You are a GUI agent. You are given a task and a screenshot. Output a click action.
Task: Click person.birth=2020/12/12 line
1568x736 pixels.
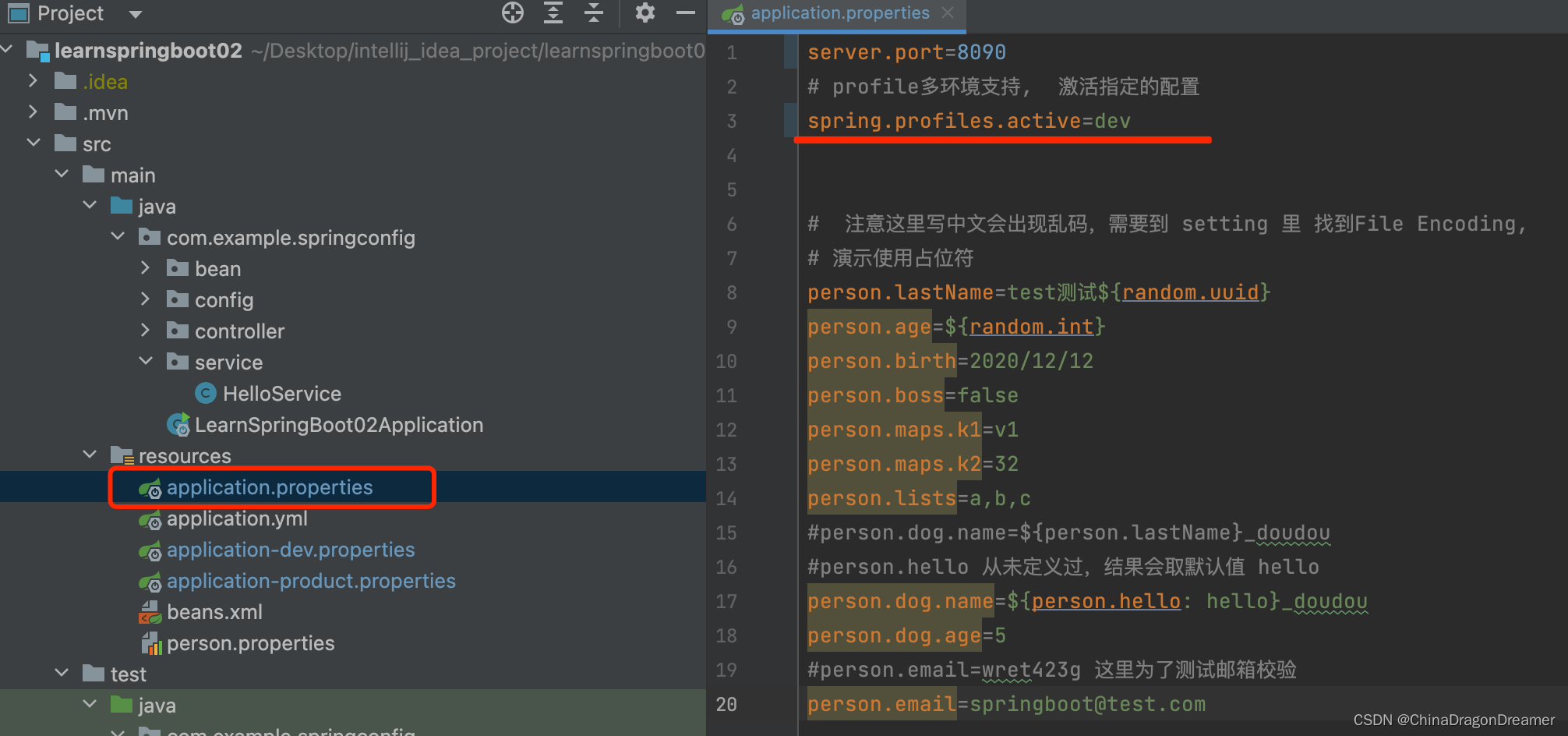(x=950, y=361)
